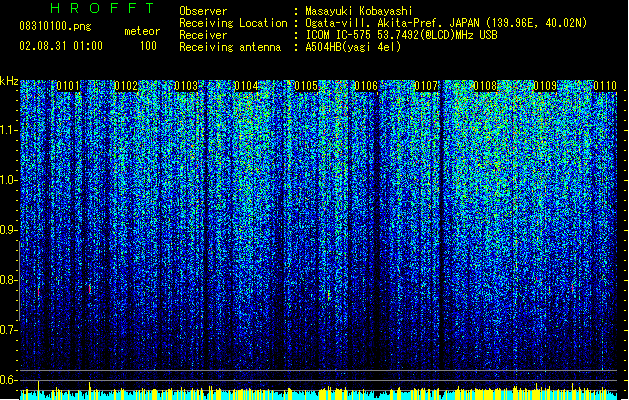This screenshot has height=400, width=629.
Task: Select the Ogata-vill. Akita-Pref. JAPAN location text
Action: [446, 23]
